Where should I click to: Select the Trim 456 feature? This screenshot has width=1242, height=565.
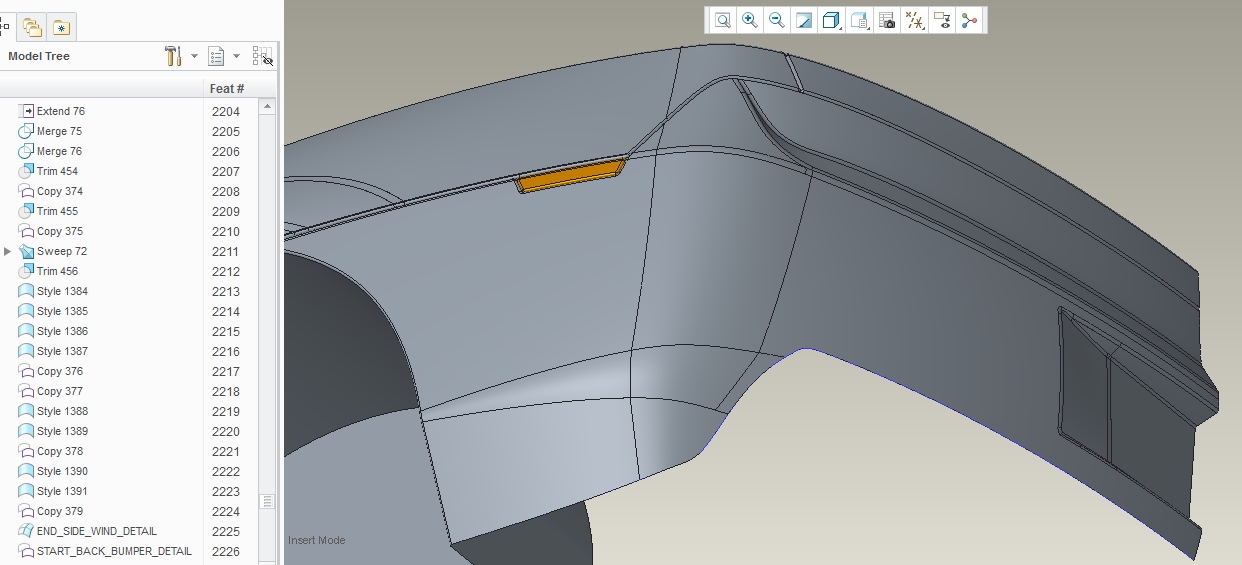tap(57, 271)
